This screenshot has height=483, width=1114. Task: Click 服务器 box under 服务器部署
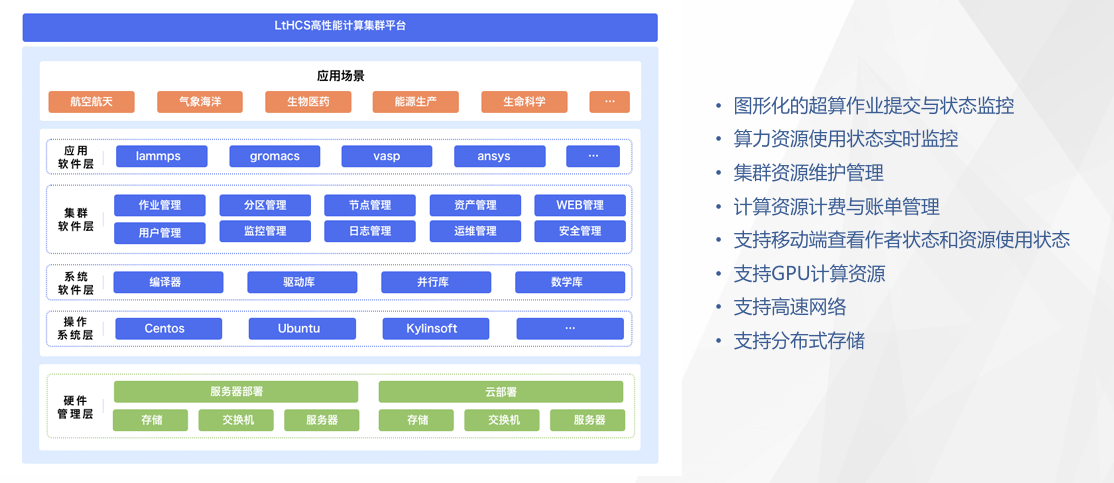pyautogui.click(x=323, y=420)
